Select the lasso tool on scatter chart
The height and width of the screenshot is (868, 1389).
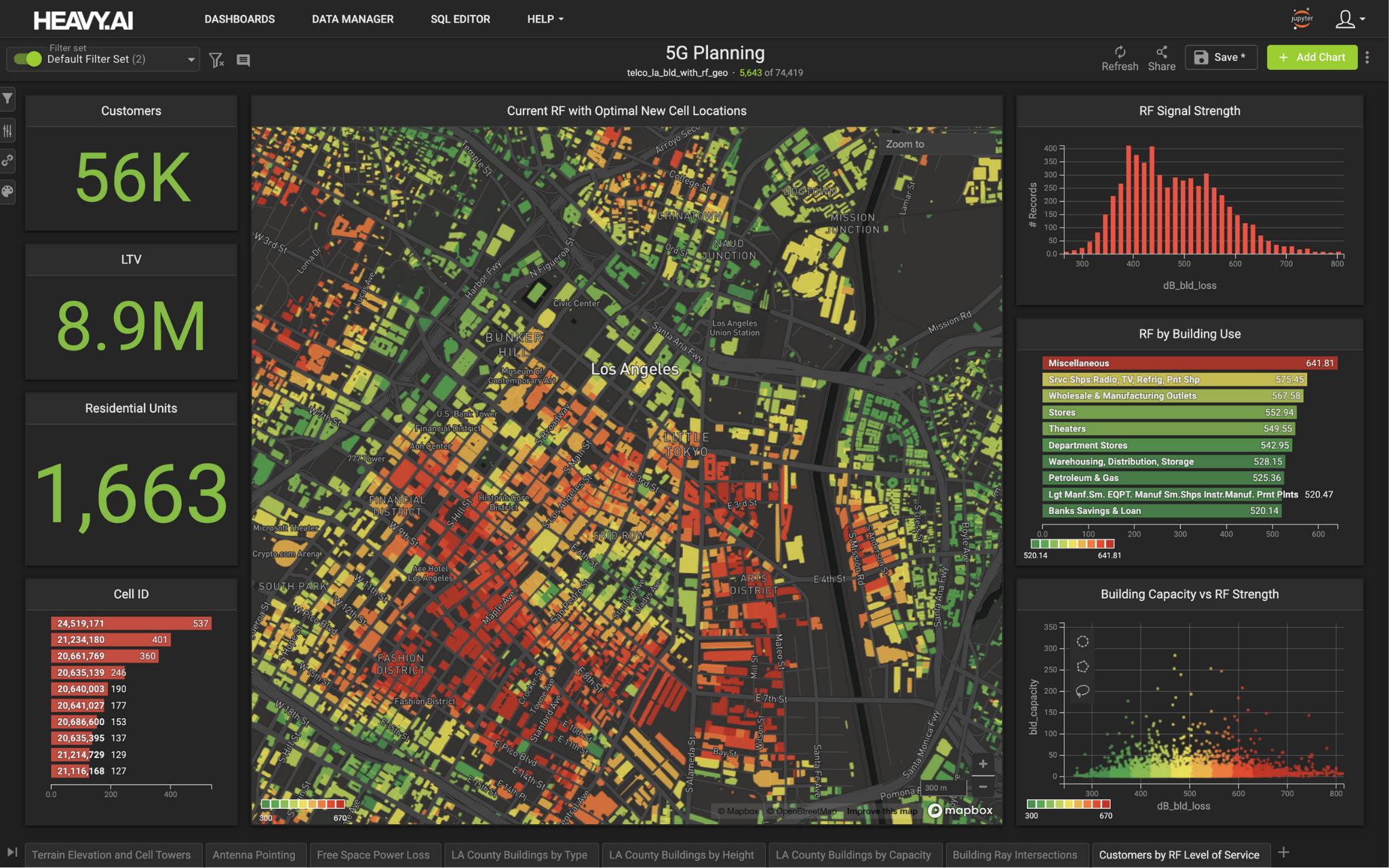tap(1082, 691)
